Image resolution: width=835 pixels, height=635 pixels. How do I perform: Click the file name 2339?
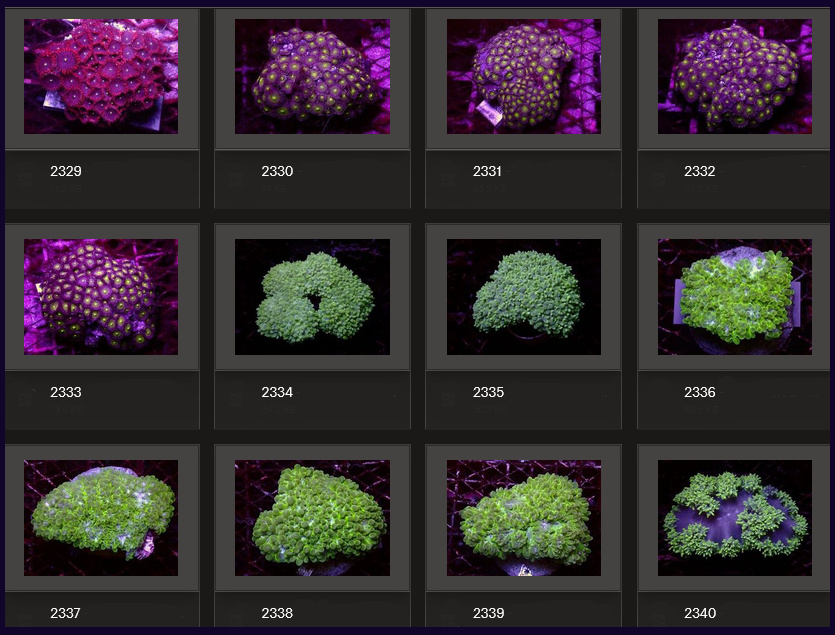tap(488, 613)
